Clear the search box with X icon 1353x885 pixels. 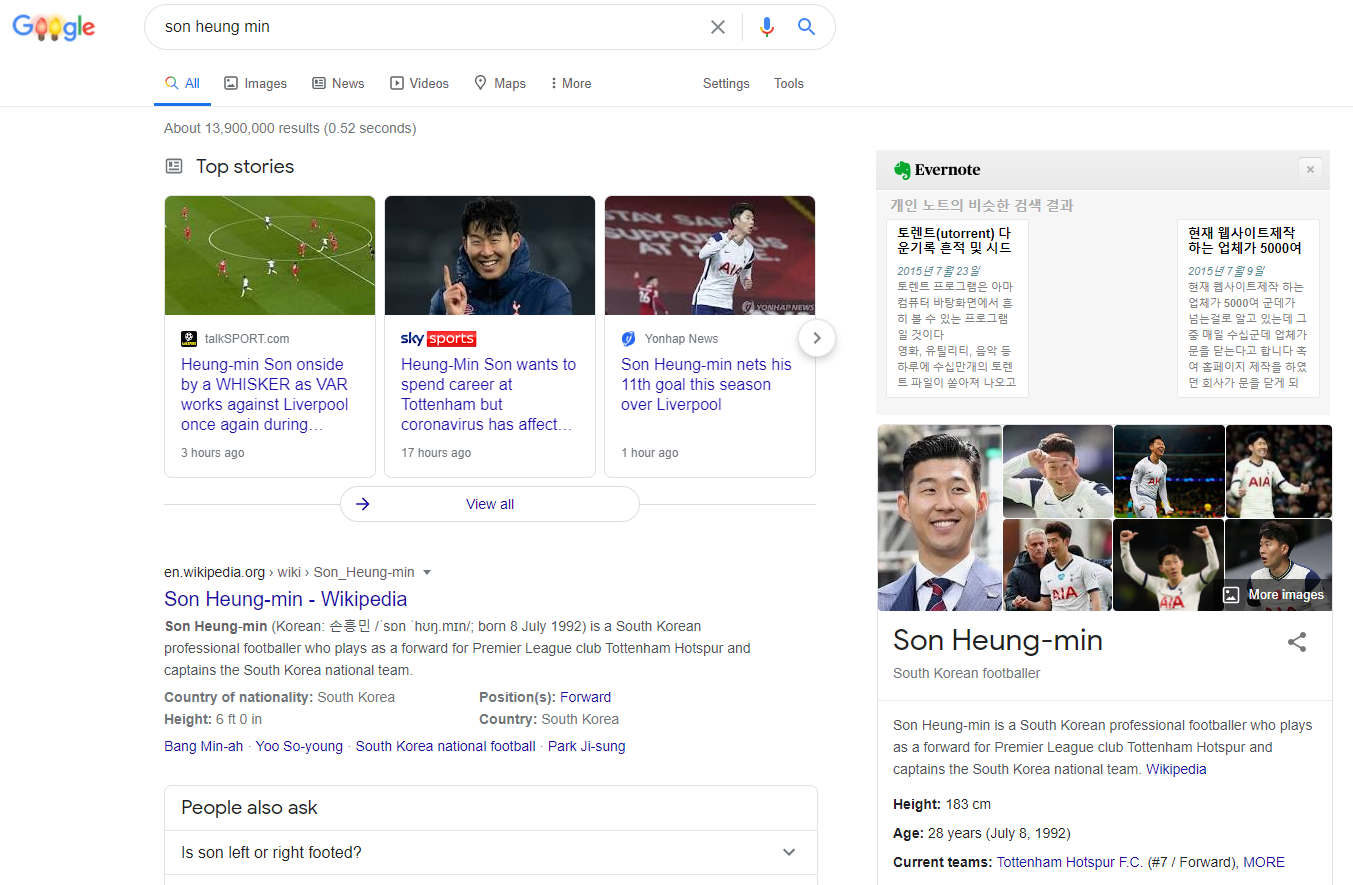(718, 27)
